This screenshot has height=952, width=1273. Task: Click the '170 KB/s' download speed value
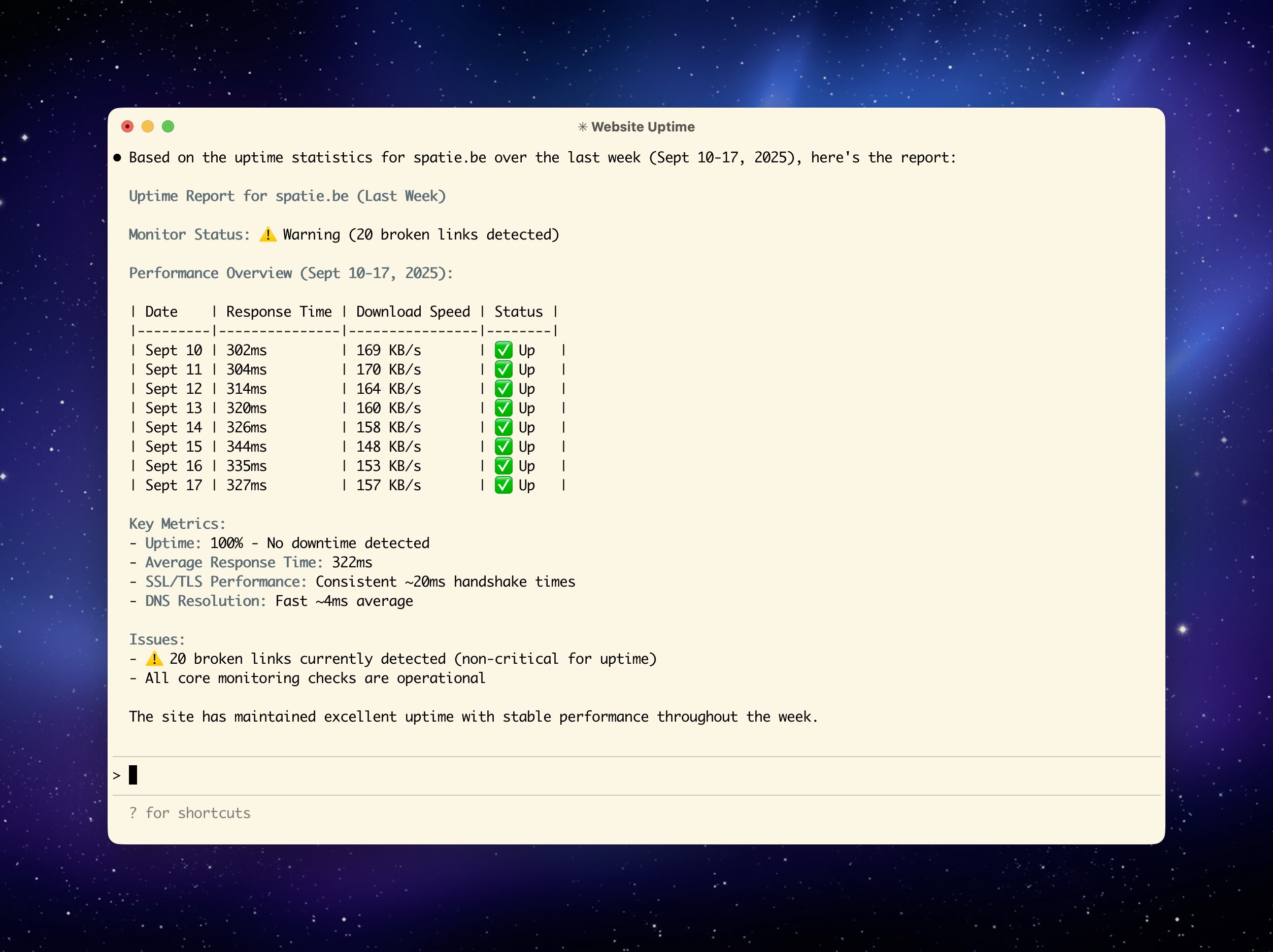(388, 369)
